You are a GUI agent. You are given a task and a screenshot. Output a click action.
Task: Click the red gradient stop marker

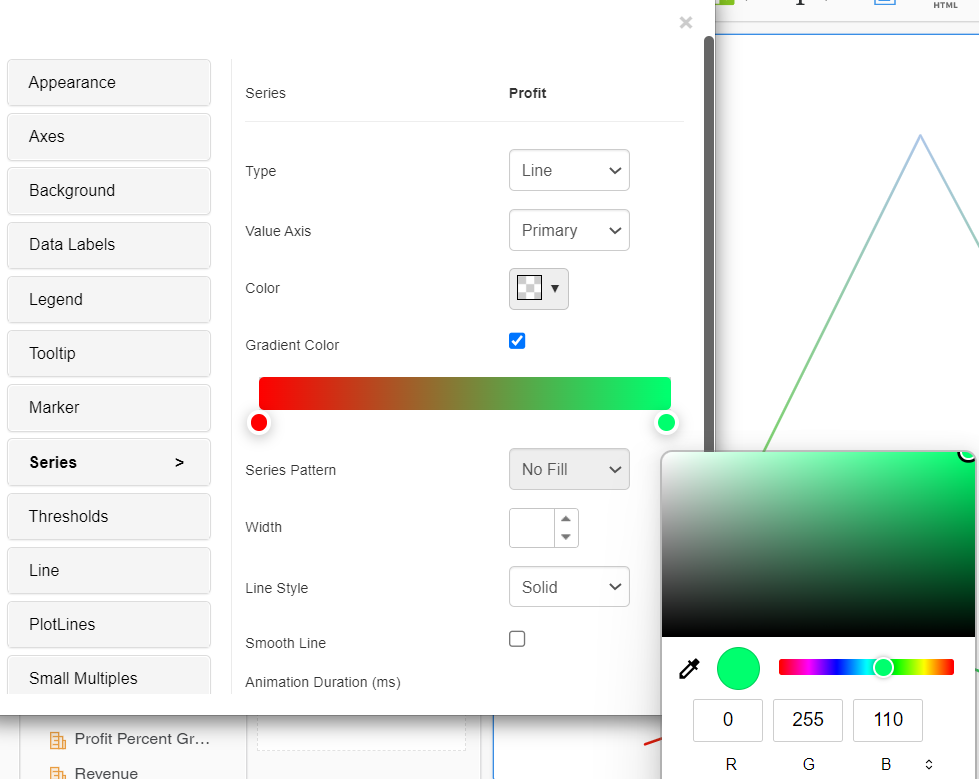(x=259, y=422)
